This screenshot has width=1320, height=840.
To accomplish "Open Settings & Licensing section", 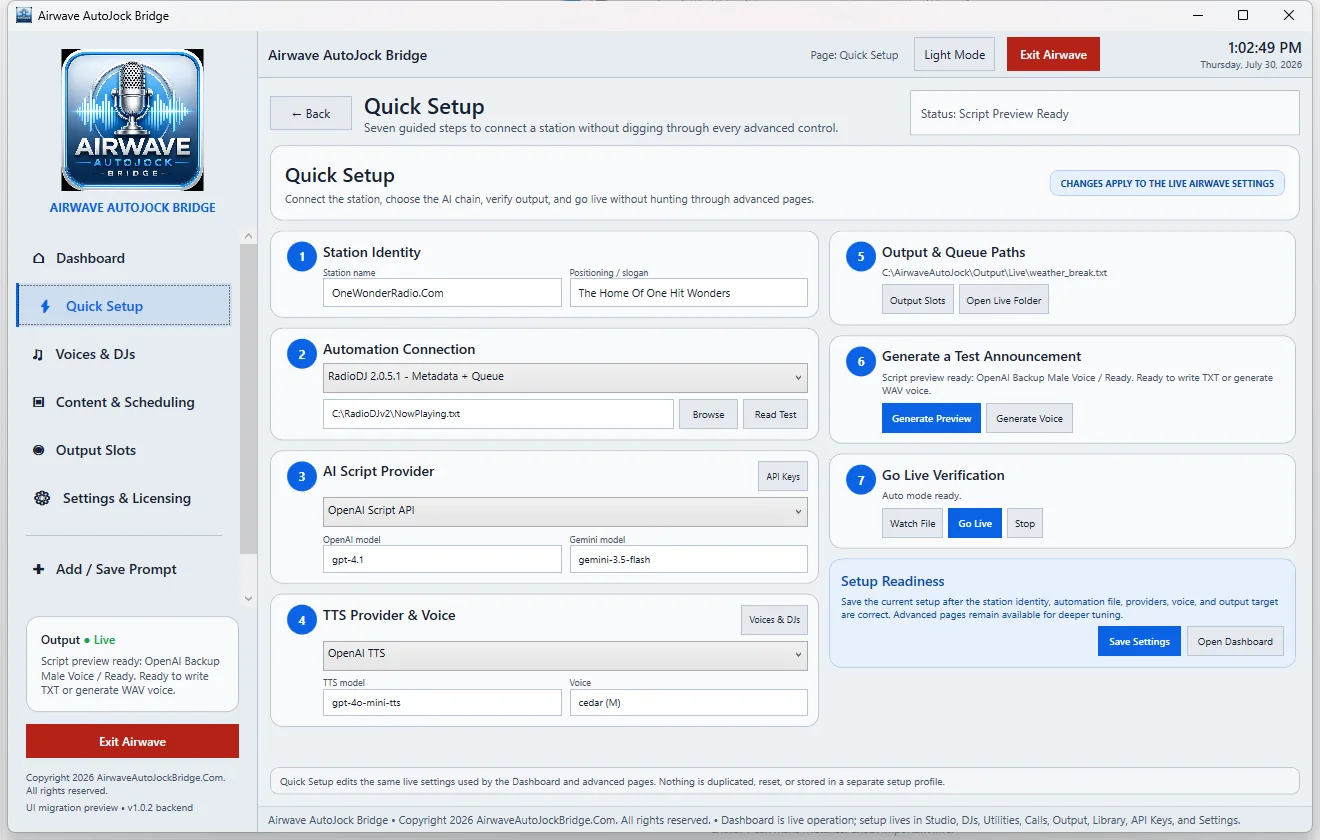I will [x=123, y=498].
